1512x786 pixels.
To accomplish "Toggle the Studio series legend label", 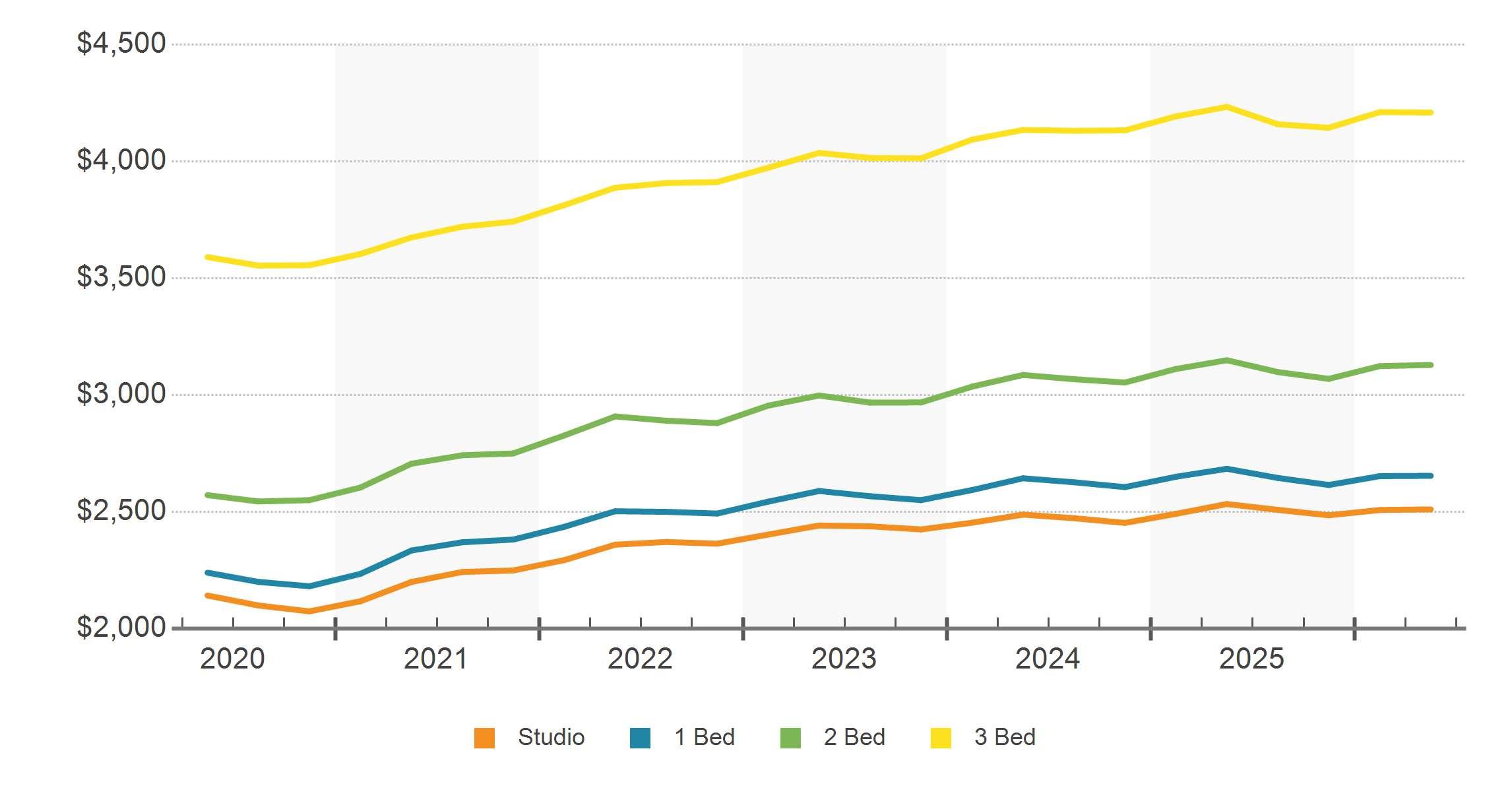I will click(x=551, y=737).
